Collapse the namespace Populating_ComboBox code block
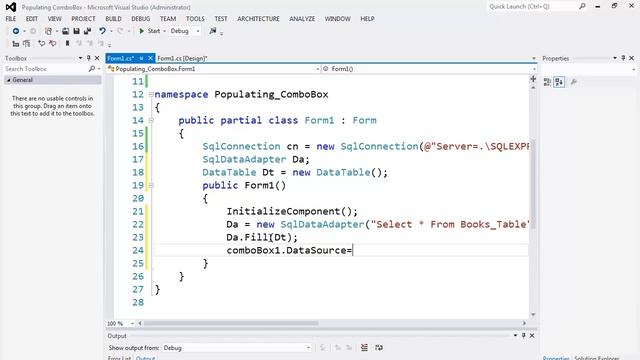This screenshot has height=360, width=640. click(151, 95)
